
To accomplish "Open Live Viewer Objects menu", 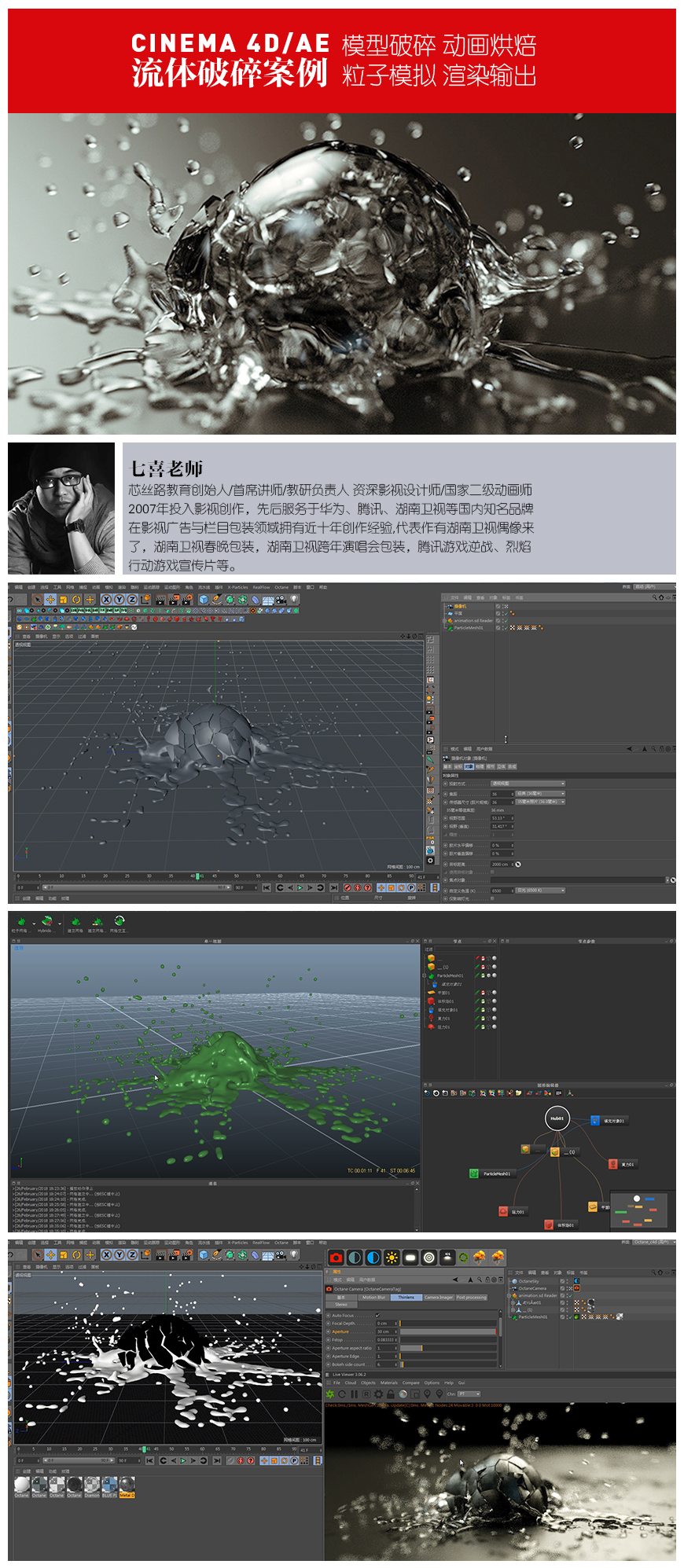I will tap(368, 1383).
